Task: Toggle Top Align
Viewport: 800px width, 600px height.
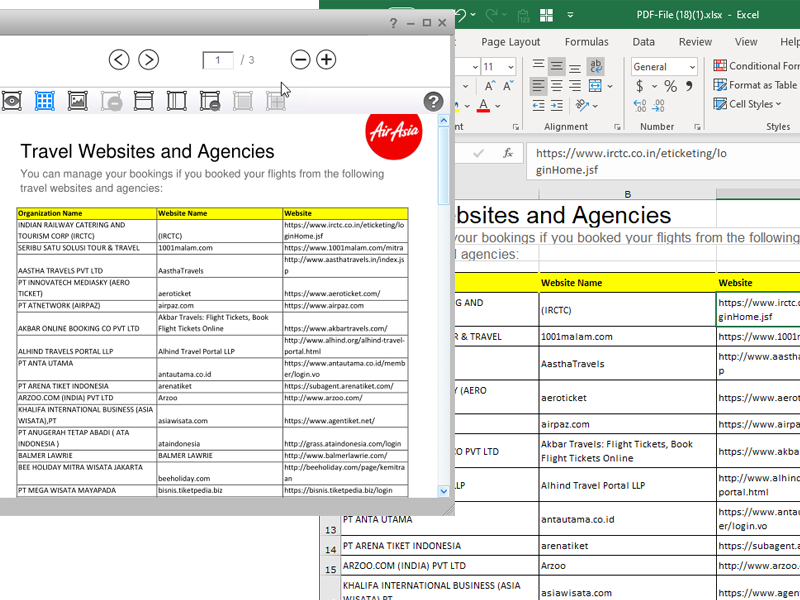Action: click(538, 65)
